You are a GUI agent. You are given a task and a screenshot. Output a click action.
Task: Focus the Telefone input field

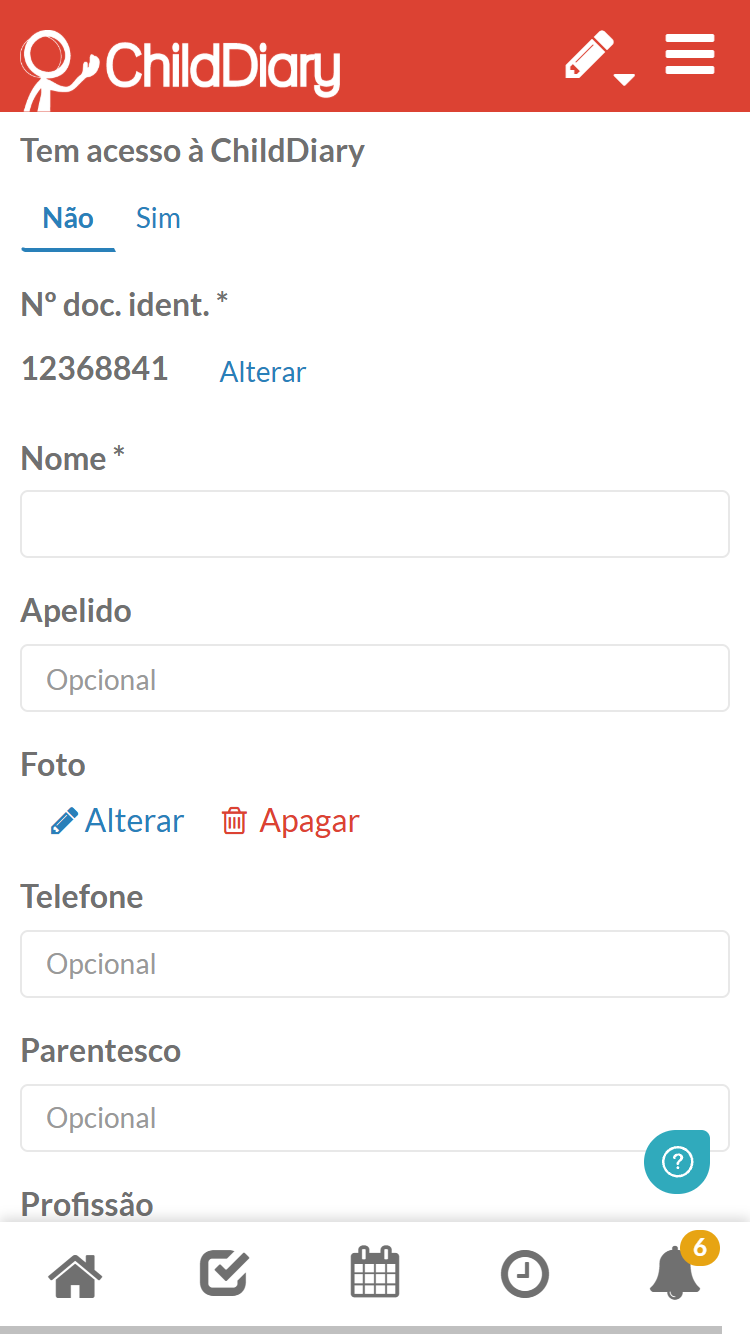(375, 964)
